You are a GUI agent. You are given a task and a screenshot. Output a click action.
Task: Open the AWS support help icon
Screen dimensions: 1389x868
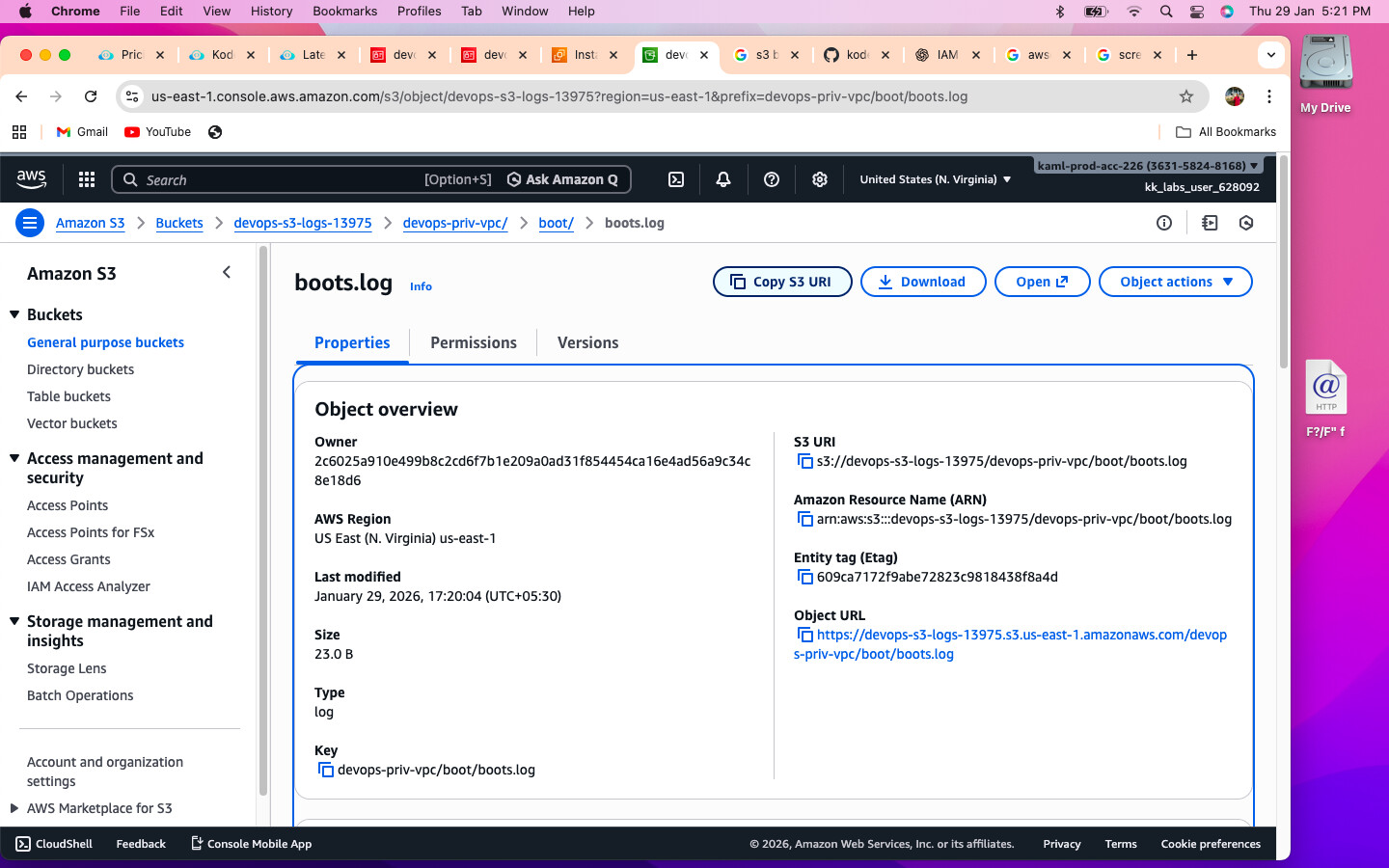(772, 179)
